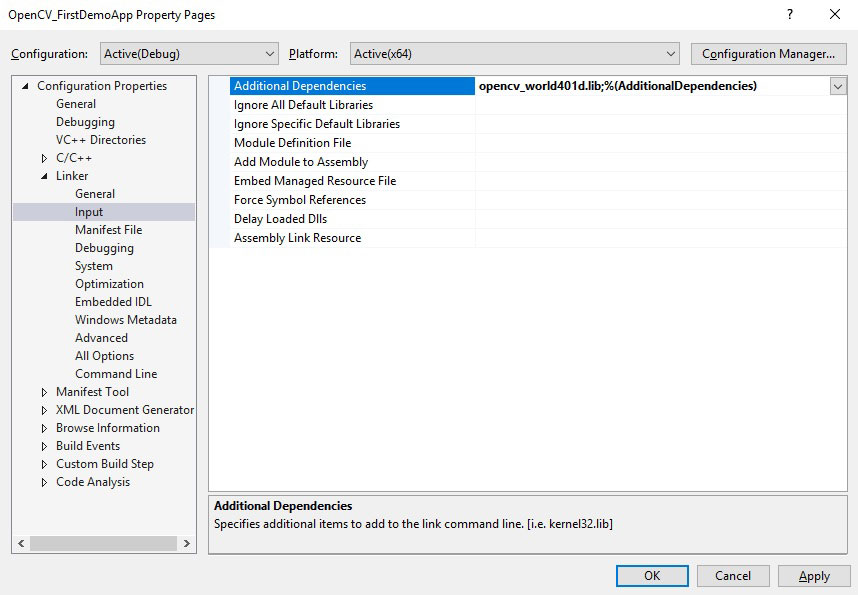Collapse the Configuration Properties tree node
The height and width of the screenshot is (595, 858).
coord(26,86)
